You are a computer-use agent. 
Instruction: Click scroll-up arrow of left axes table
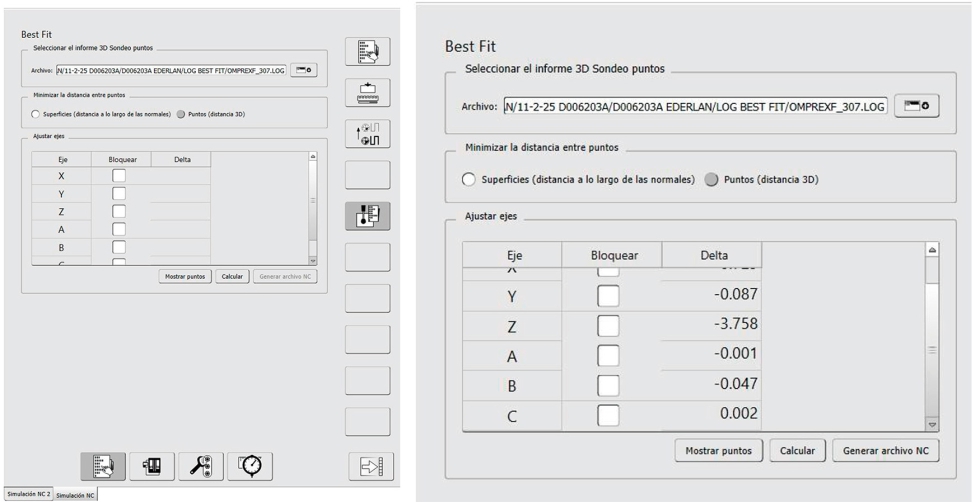[x=313, y=156]
